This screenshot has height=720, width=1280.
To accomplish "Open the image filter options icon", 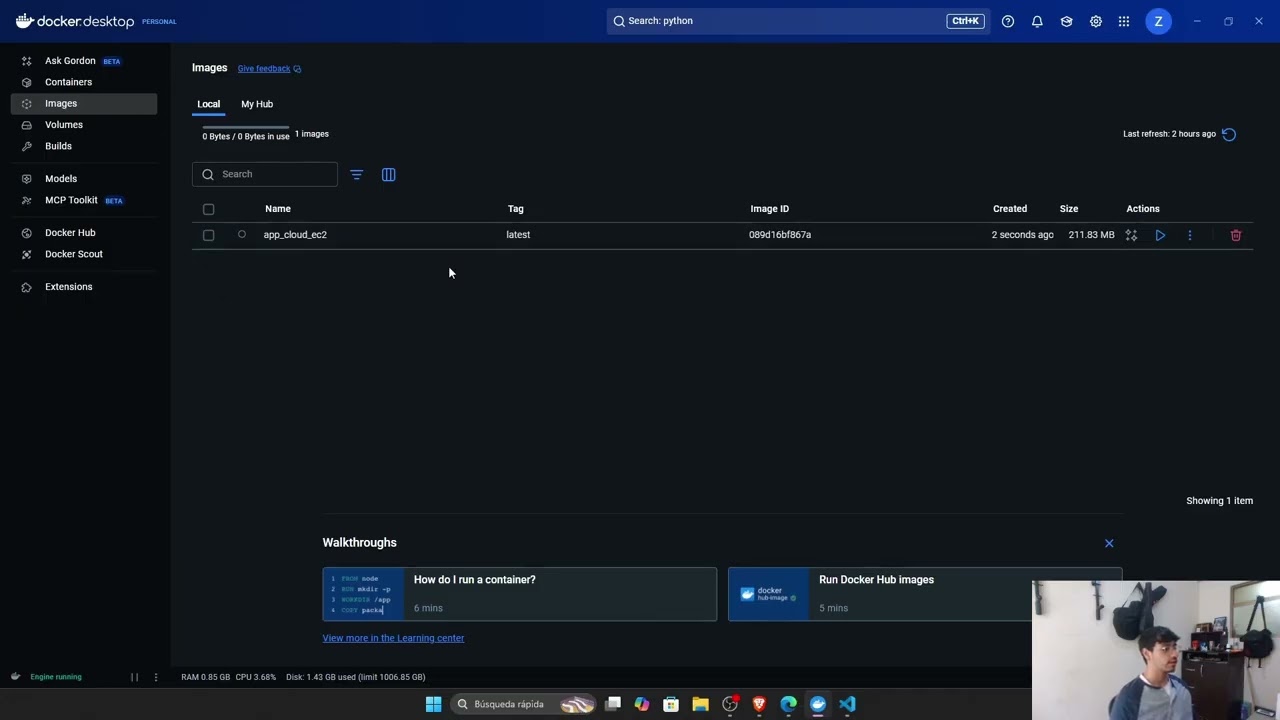I will click(x=357, y=175).
